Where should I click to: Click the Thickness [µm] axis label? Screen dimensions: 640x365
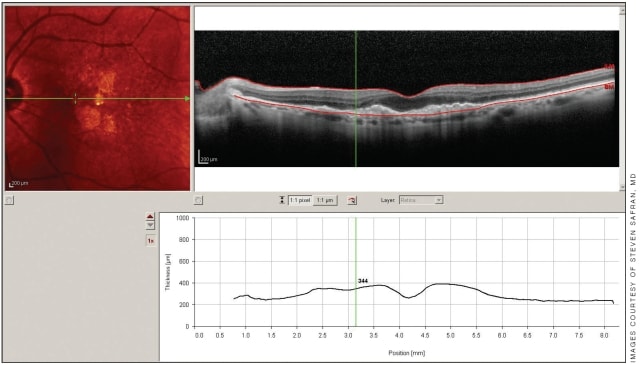point(168,272)
